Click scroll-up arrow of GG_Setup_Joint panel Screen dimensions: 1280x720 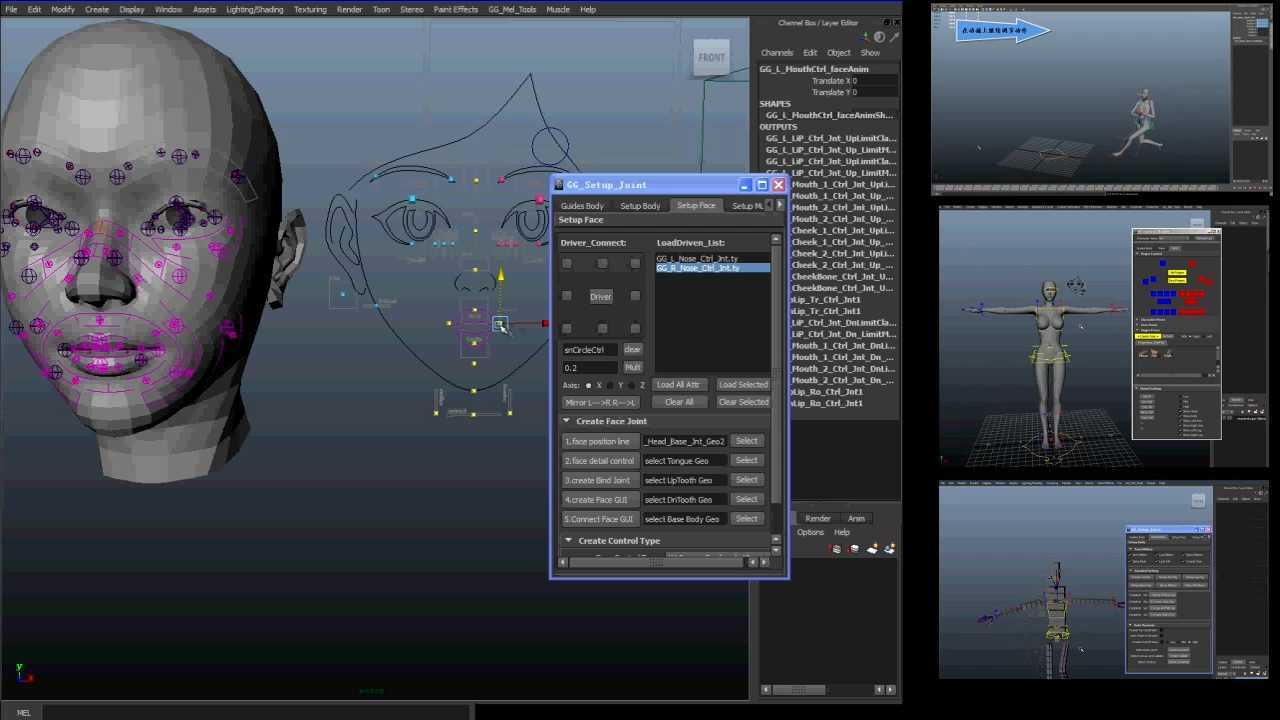pos(776,238)
